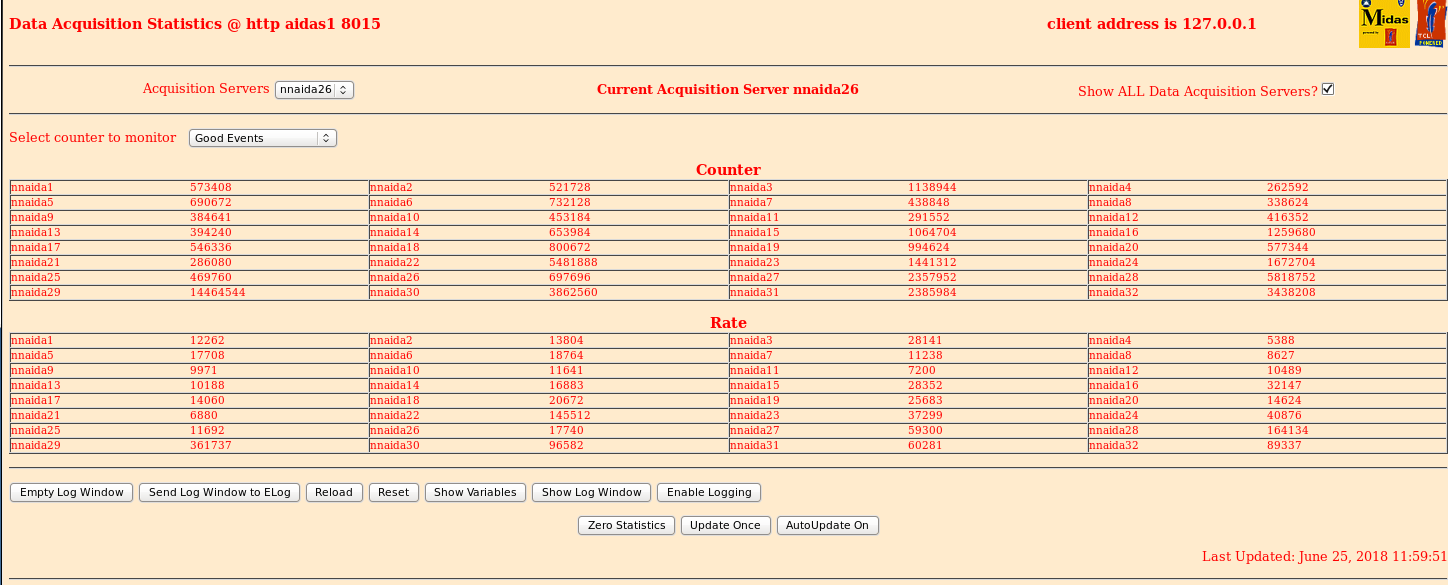
Task: Select Rate value 7200 for nnaida11
Action: click(922, 370)
